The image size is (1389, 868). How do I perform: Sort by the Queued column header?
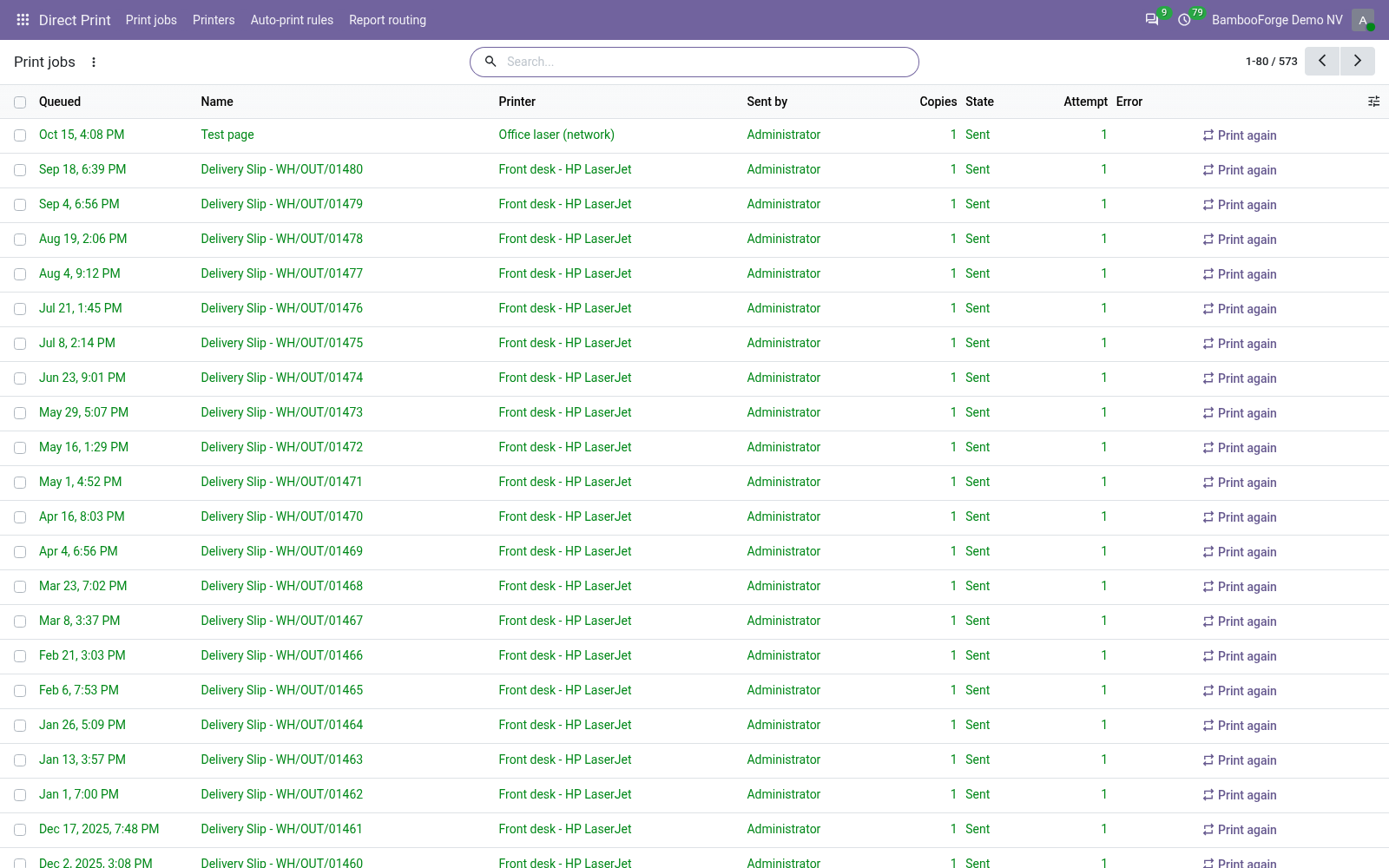(x=60, y=102)
